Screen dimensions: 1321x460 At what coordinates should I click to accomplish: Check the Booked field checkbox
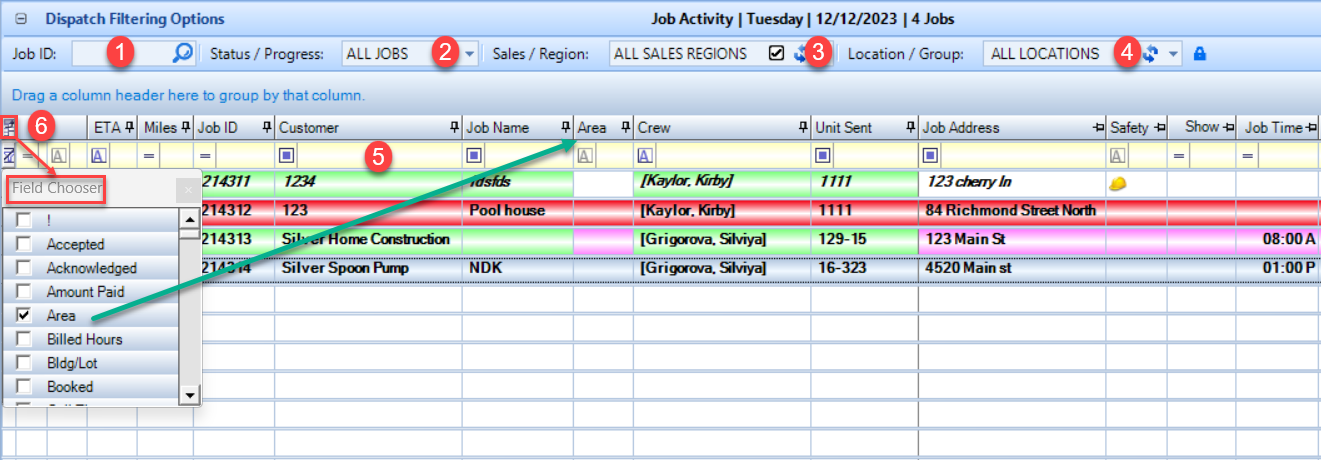click(24, 386)
